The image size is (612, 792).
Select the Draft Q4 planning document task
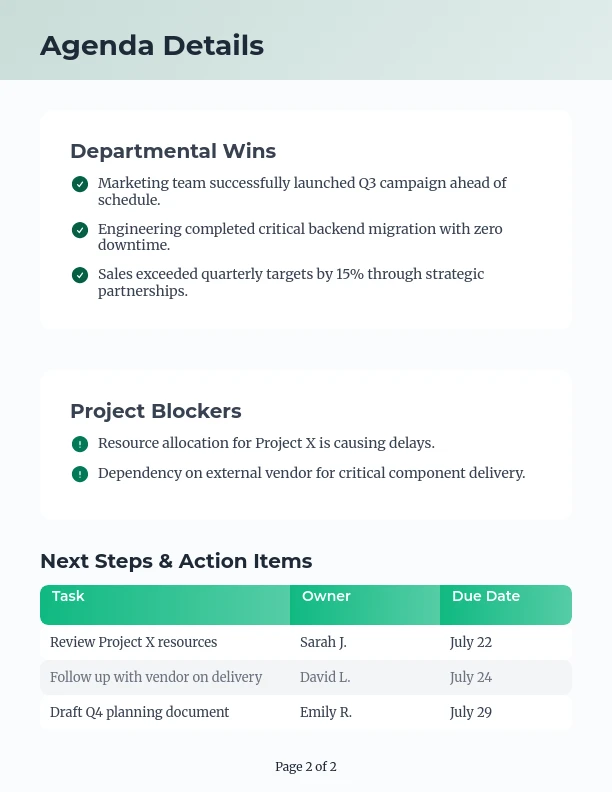(139, 712)
